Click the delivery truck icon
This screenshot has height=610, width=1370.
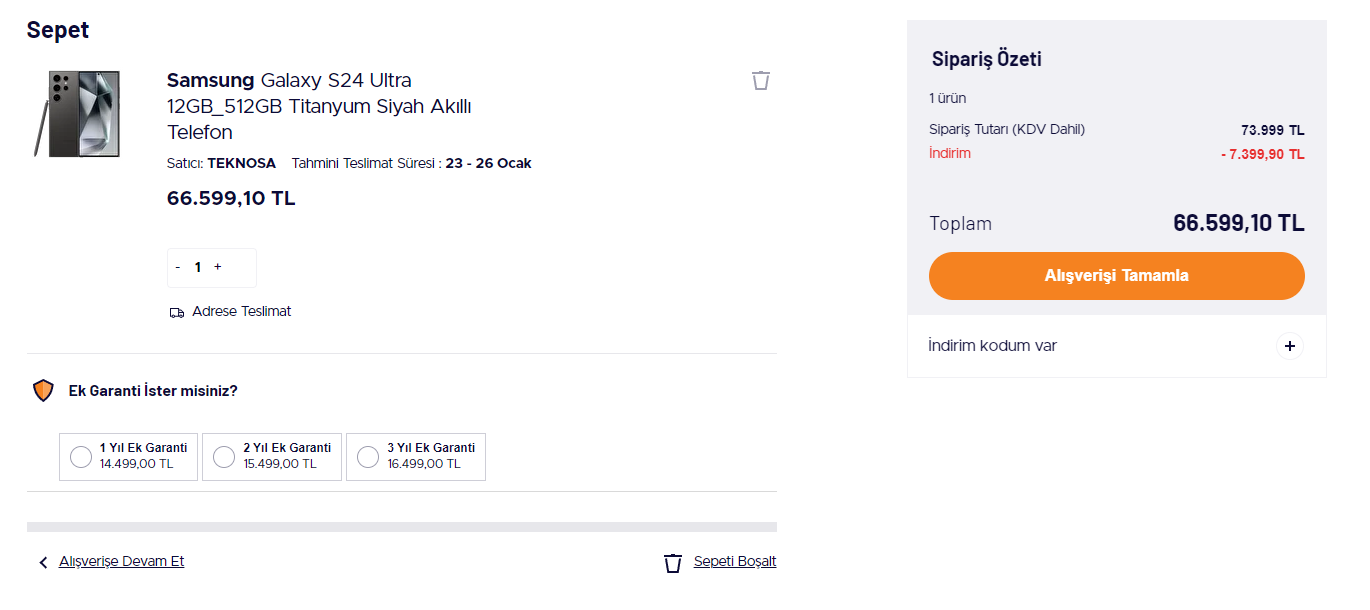coord(177,313)
